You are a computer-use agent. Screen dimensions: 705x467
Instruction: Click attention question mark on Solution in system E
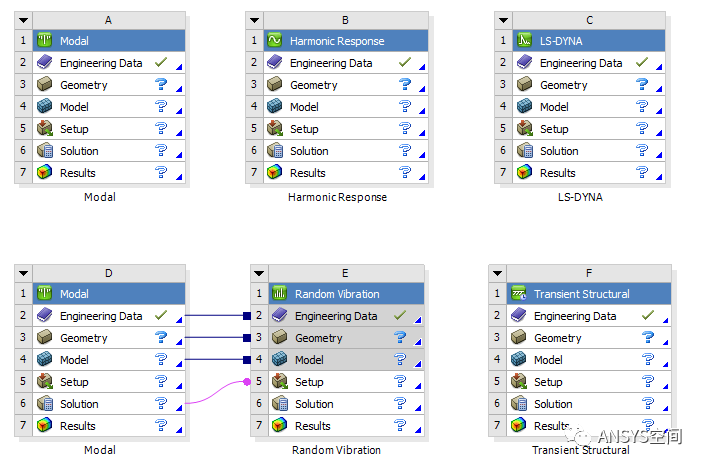[400, 403]
